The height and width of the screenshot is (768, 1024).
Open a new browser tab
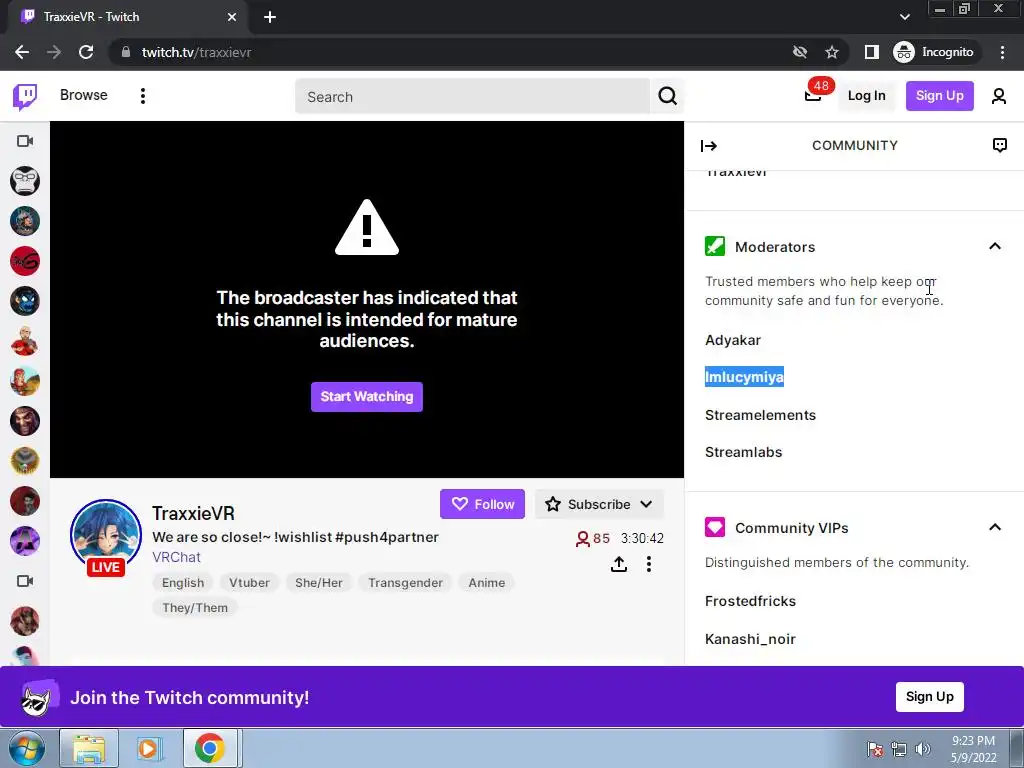pos(270,18)
